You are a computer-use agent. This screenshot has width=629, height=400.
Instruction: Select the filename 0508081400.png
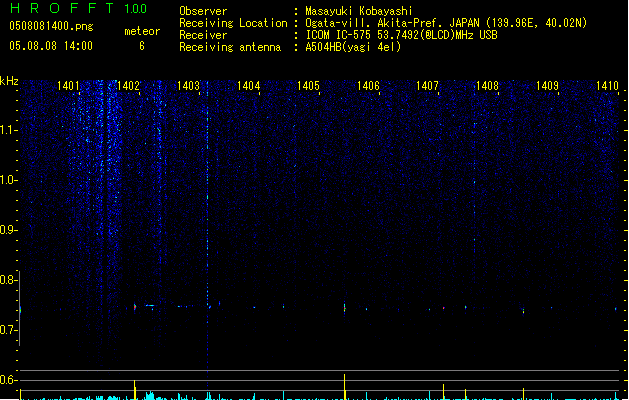point(51,26)
